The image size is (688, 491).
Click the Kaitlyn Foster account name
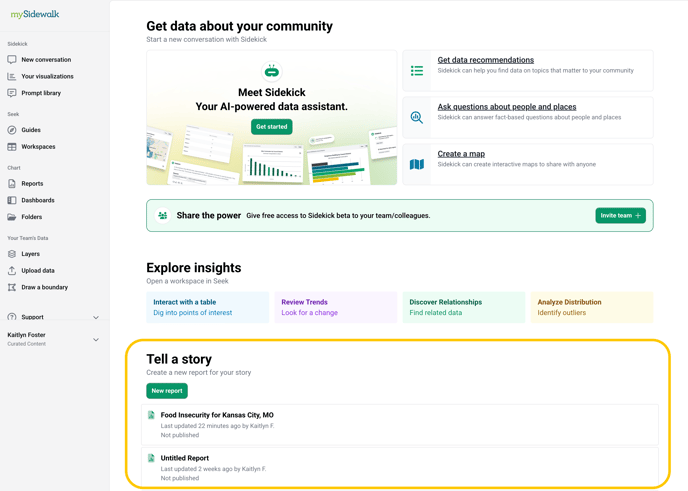tap(26, 335)
